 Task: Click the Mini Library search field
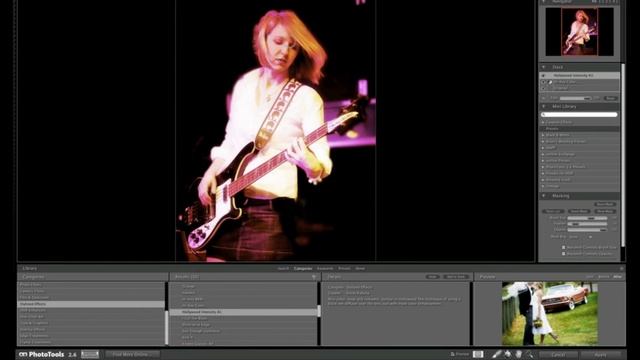click(579, 115)
